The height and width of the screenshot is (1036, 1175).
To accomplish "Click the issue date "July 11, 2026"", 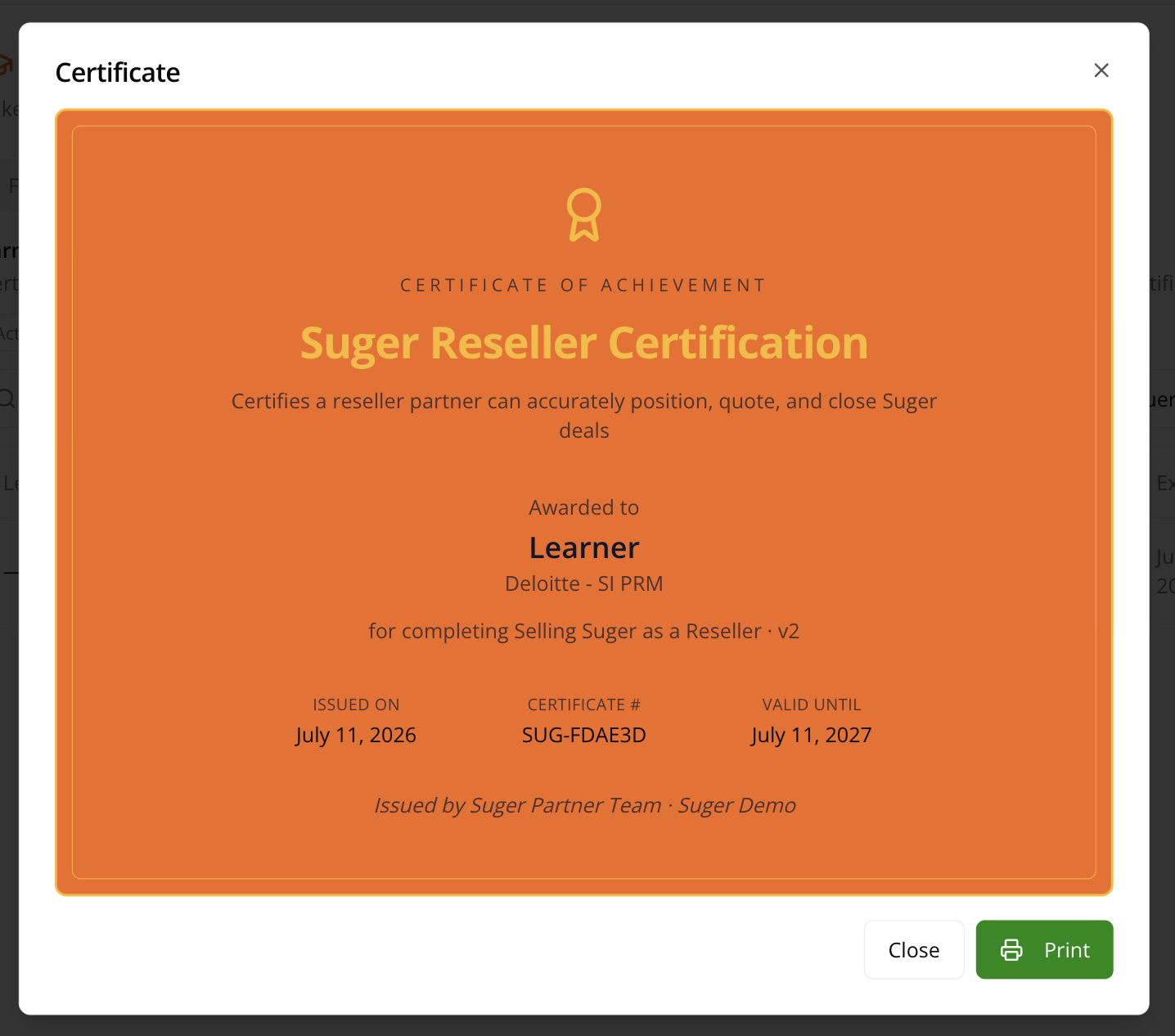I will coord(356,735).
